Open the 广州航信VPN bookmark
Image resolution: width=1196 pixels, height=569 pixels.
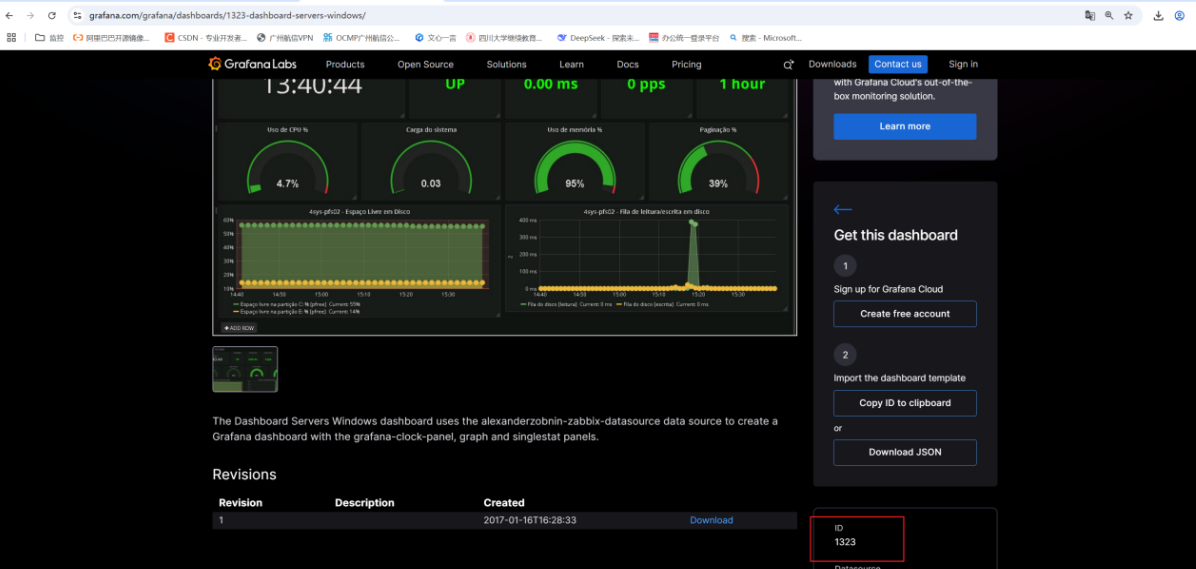point(285,37)
